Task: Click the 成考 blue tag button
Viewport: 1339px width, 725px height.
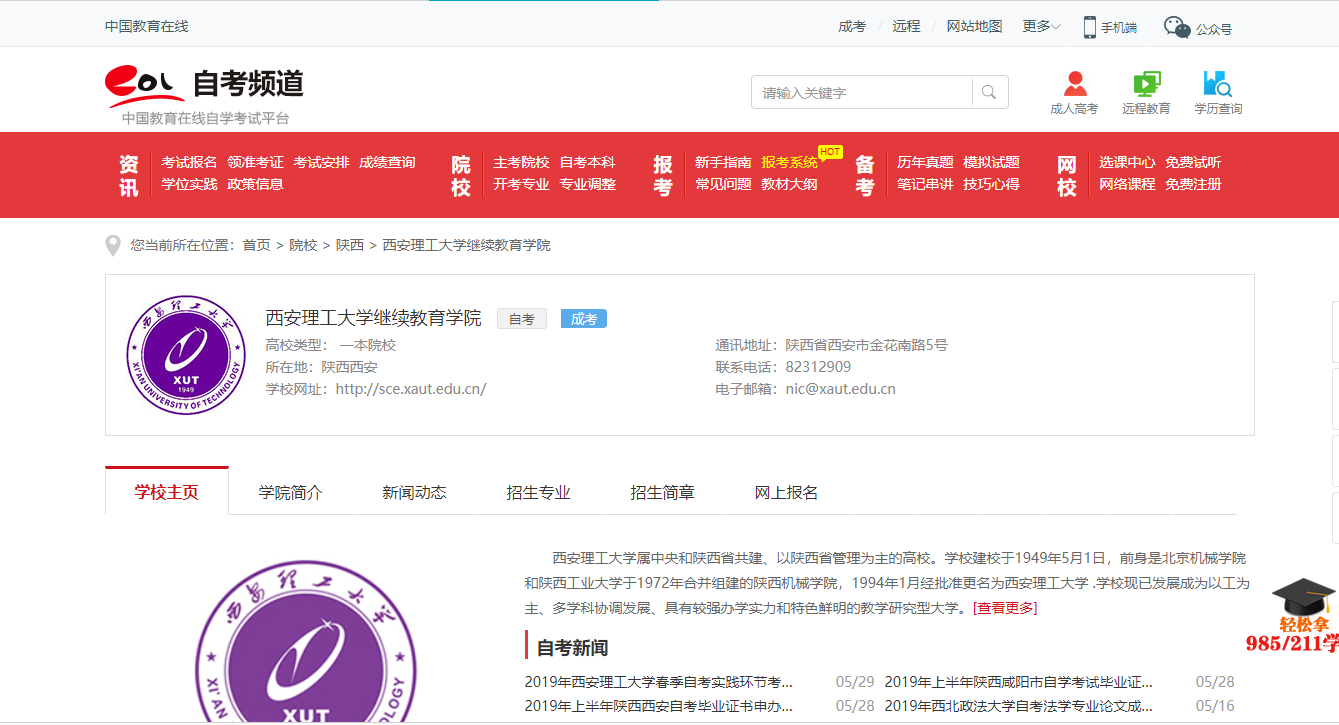Action: point(584,319)
